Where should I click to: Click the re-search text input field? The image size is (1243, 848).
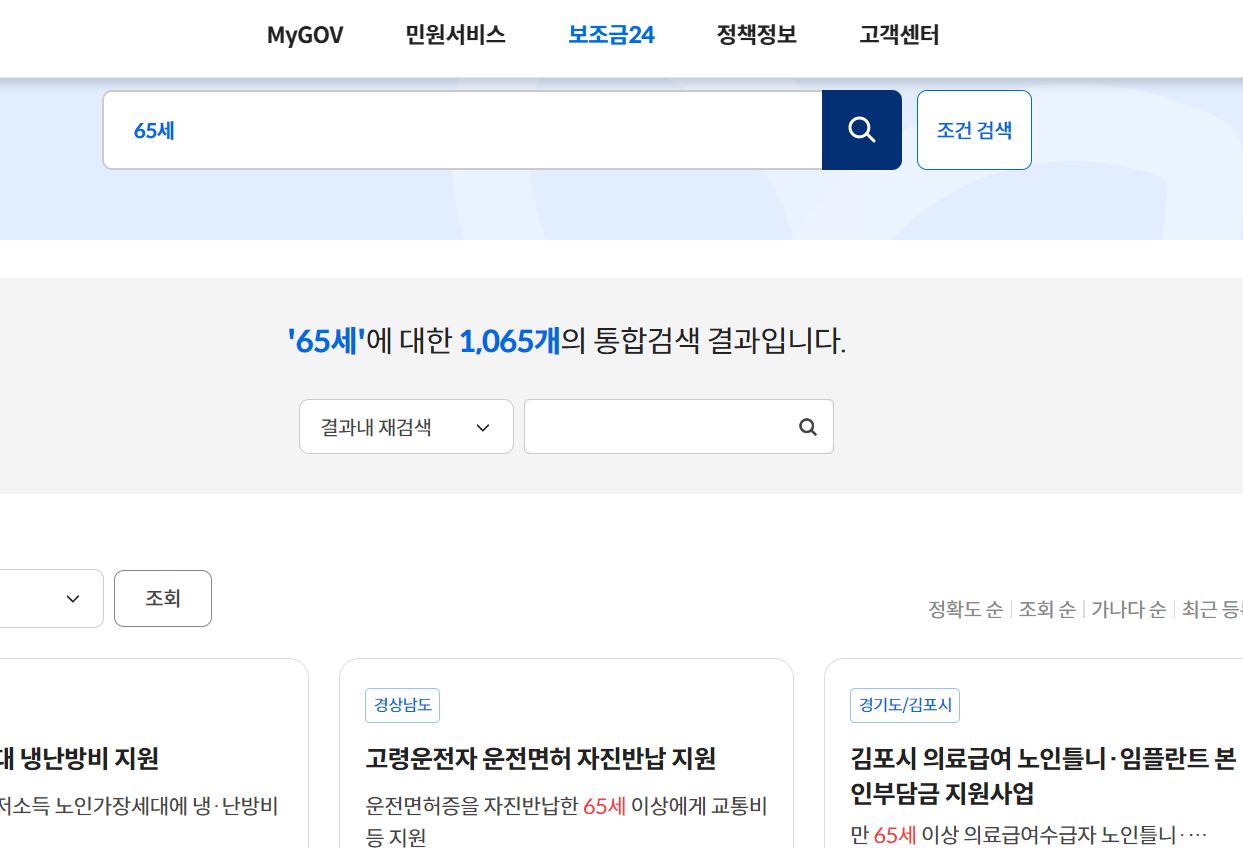point(678,427)
